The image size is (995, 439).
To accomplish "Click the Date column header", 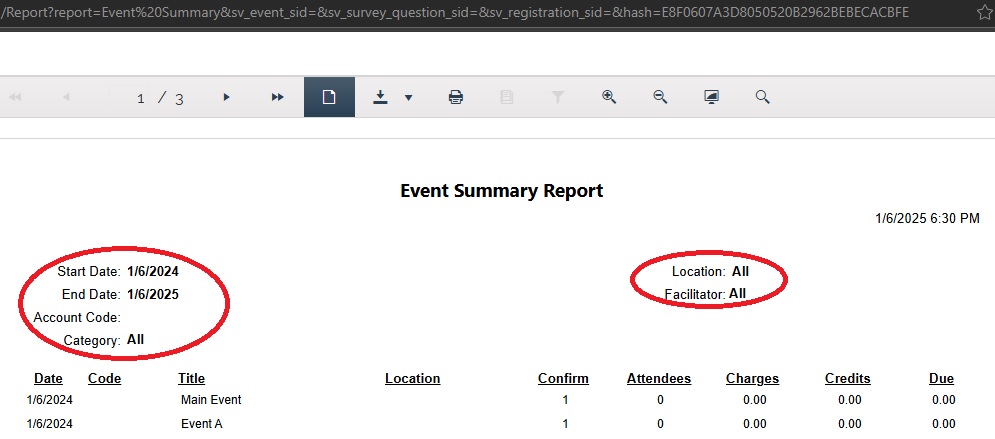I will 48,379.
